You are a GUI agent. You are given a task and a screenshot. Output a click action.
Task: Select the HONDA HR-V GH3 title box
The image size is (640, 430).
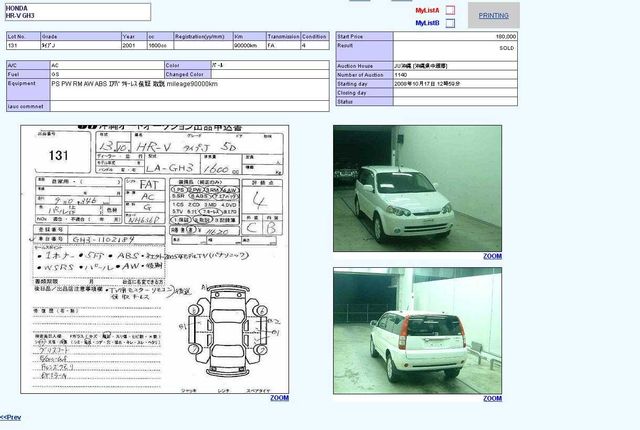[x=78, y=12]
